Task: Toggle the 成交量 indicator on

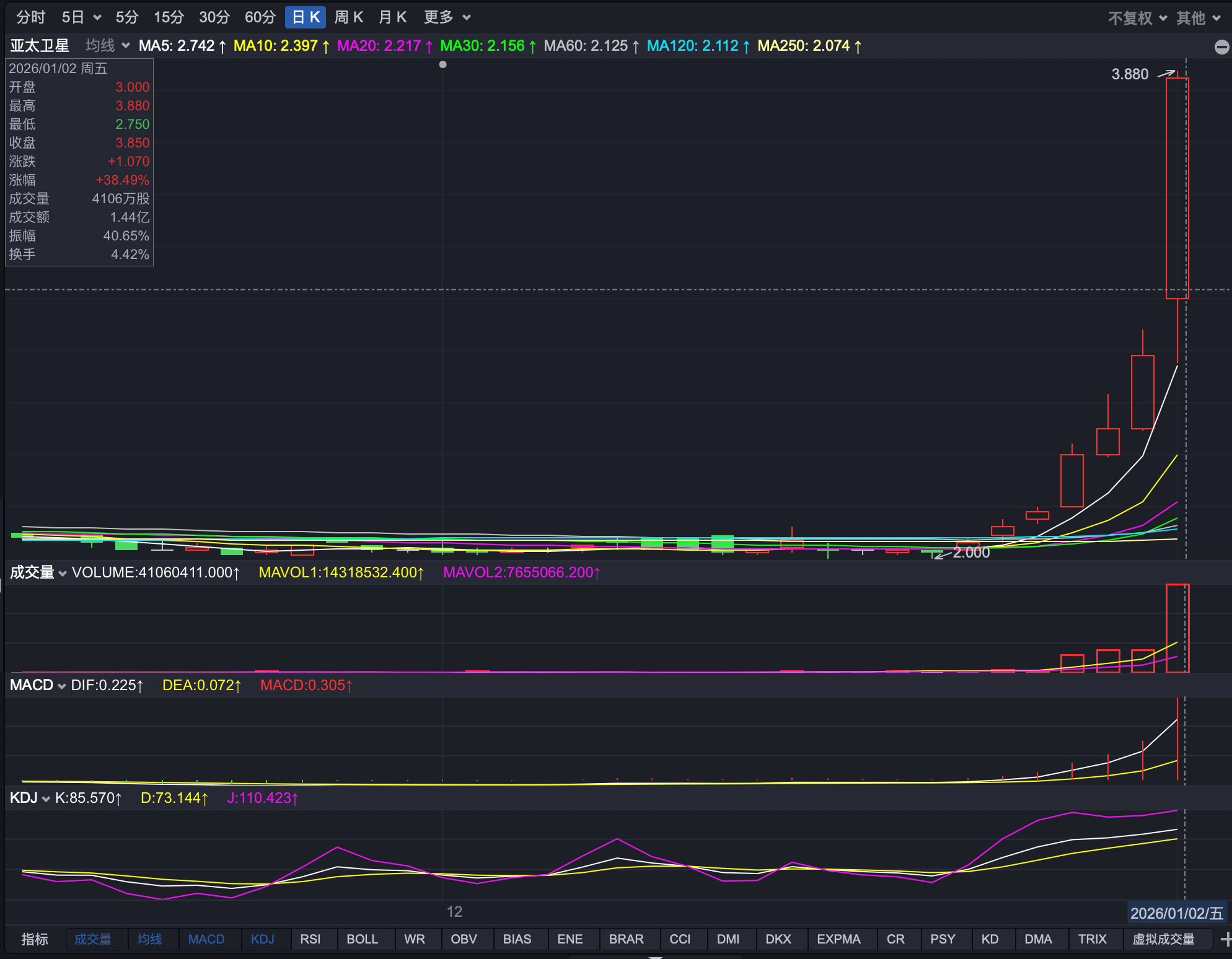Action: (93, 939)
